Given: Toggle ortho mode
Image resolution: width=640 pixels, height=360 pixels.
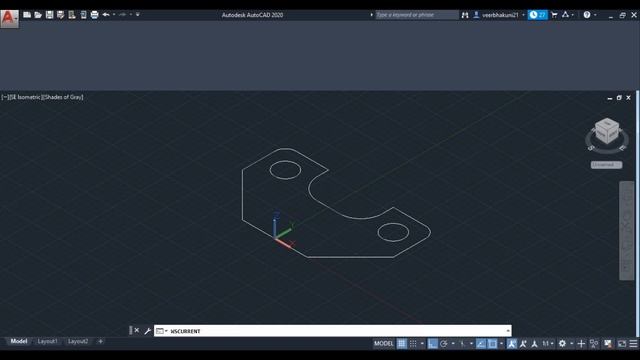Looking at the screenshot, I should [433, 344].
